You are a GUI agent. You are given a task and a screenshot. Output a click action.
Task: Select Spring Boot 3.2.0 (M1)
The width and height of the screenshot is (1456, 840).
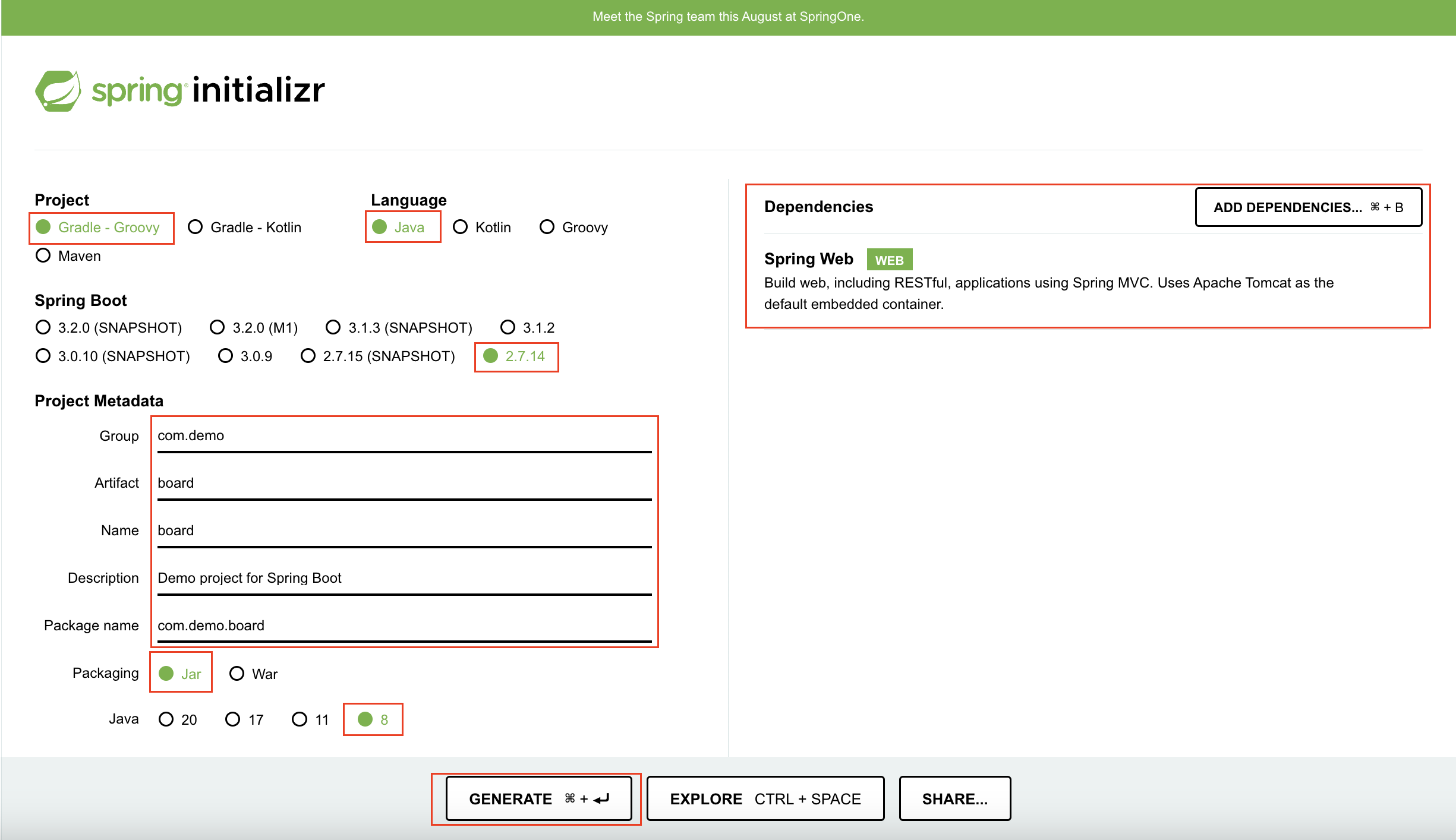pos(218,327)
